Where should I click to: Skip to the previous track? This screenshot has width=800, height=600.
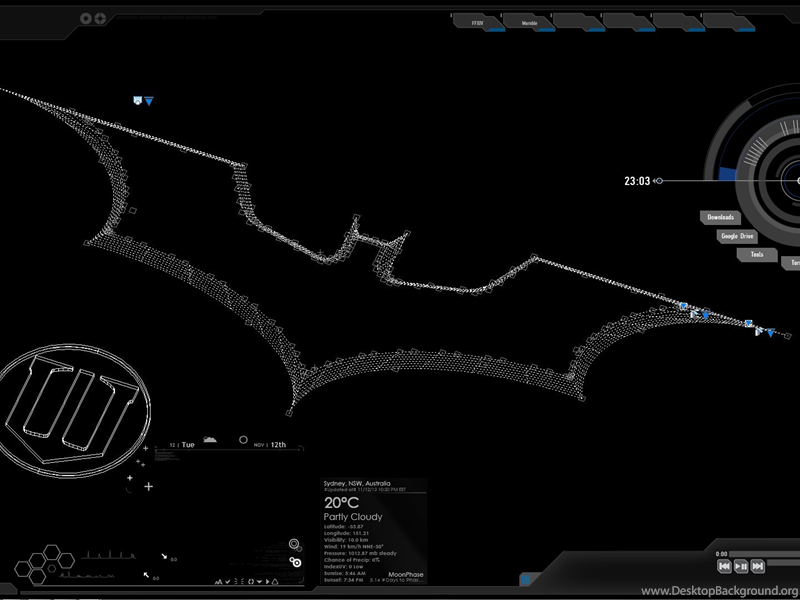pyautogui.click(x=724, y=566)
